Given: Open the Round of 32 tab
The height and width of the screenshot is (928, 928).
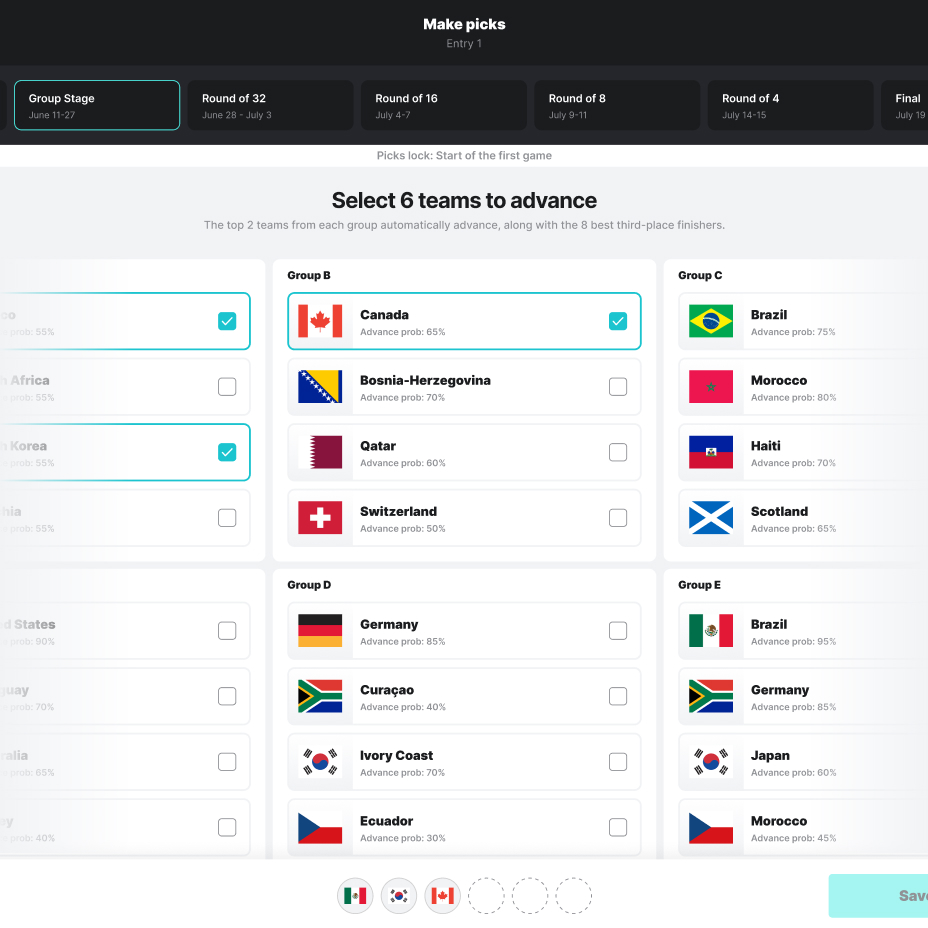Looking at the screenshot, I should click(270, 105).
